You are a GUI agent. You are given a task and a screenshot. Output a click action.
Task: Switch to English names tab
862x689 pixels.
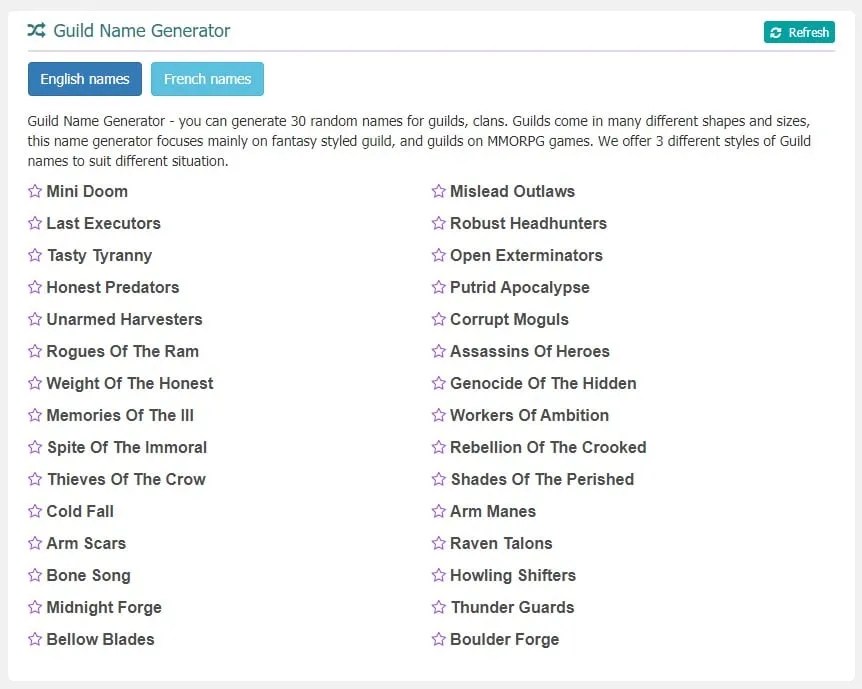point(85,79)
